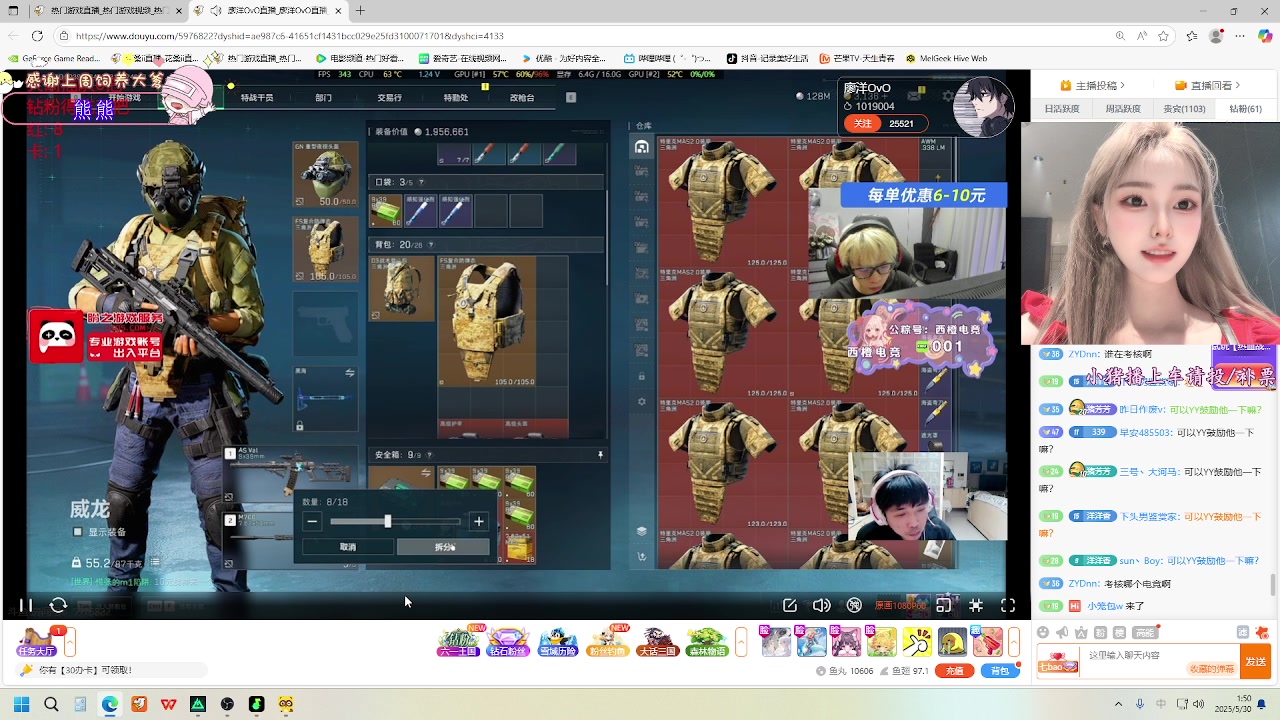1280x720 pixels.
Task: Click the horn announcement icon in chat toolbar
Action: 1062,632
